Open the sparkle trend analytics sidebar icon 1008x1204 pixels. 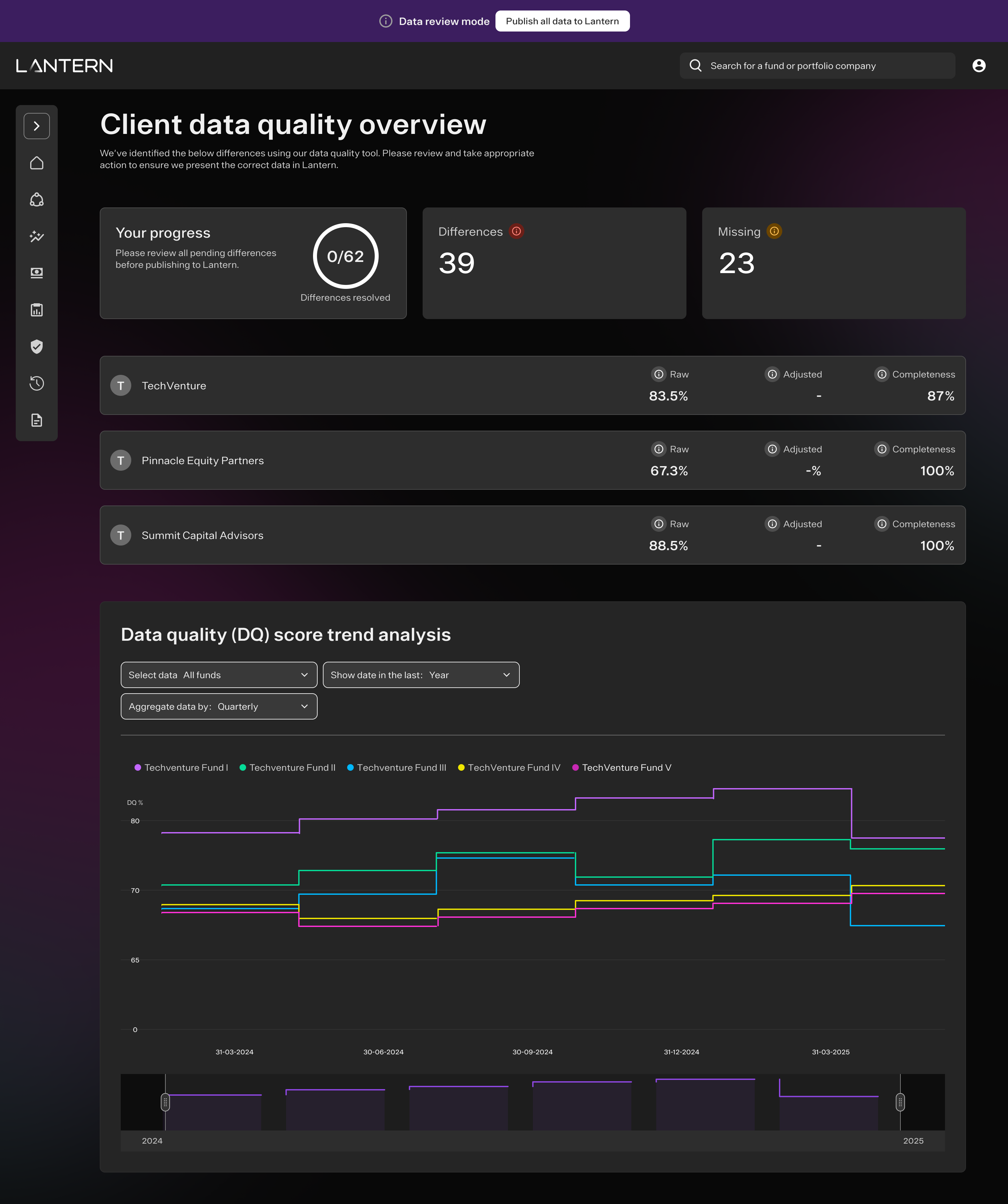click(x=37, y=236)
